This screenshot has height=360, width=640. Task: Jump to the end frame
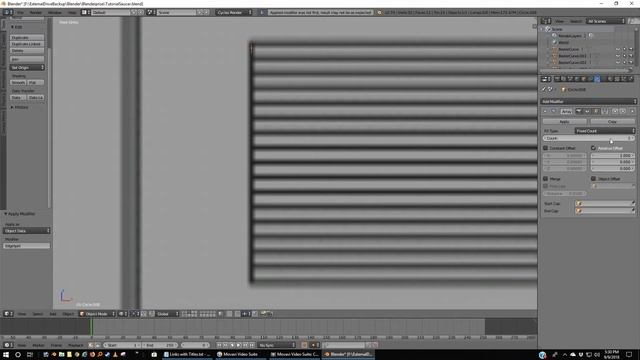[251, 345]
